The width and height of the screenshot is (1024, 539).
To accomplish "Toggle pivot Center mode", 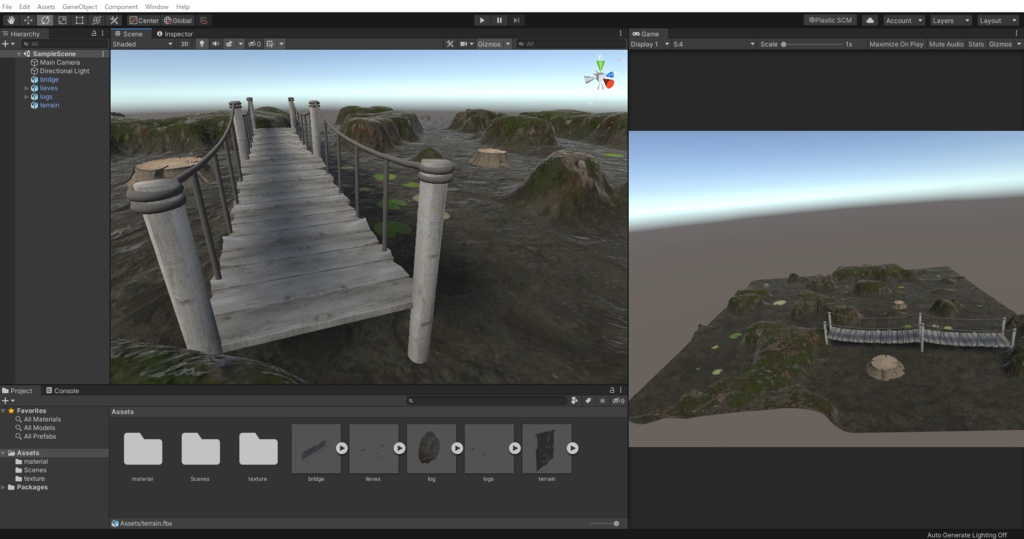I will 144,20.
